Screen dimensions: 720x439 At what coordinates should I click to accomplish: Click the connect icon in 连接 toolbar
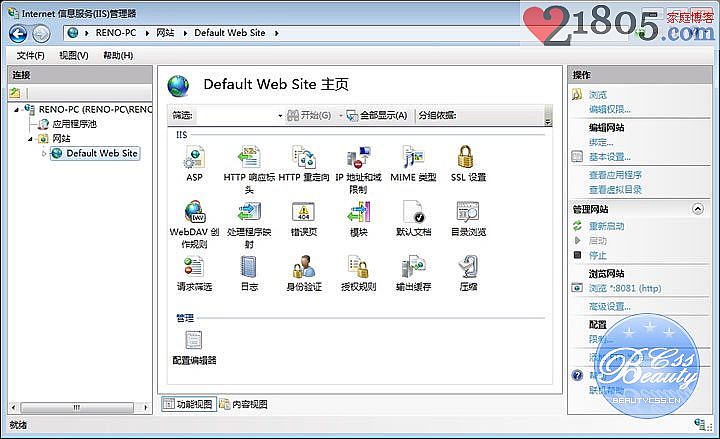click(x=15, y=93)
